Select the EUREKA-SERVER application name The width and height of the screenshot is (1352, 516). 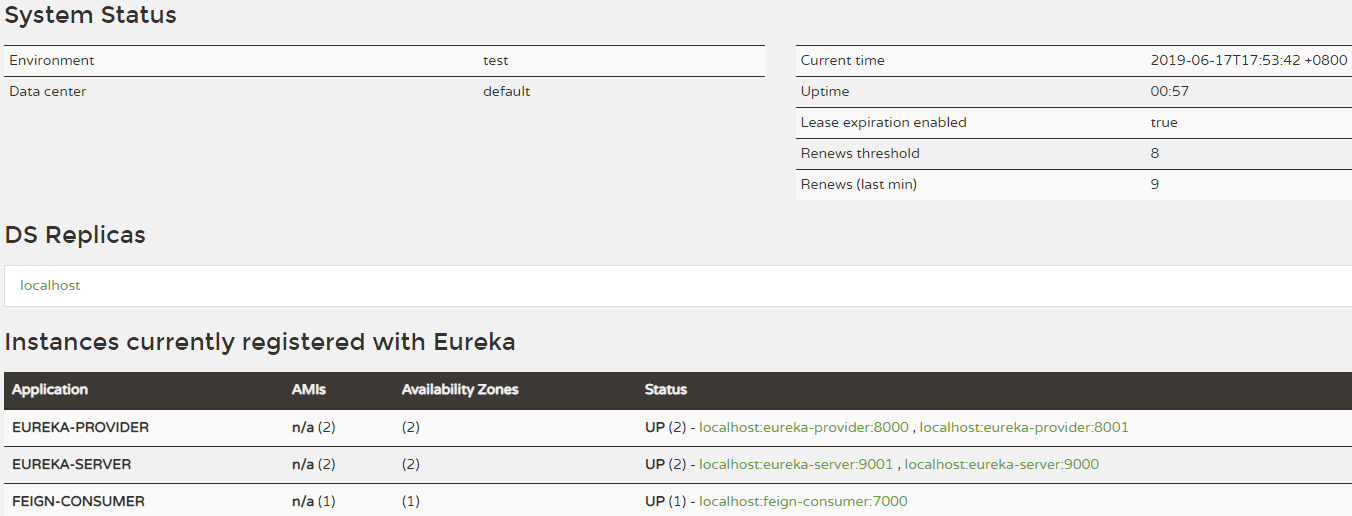coord(71,465)
